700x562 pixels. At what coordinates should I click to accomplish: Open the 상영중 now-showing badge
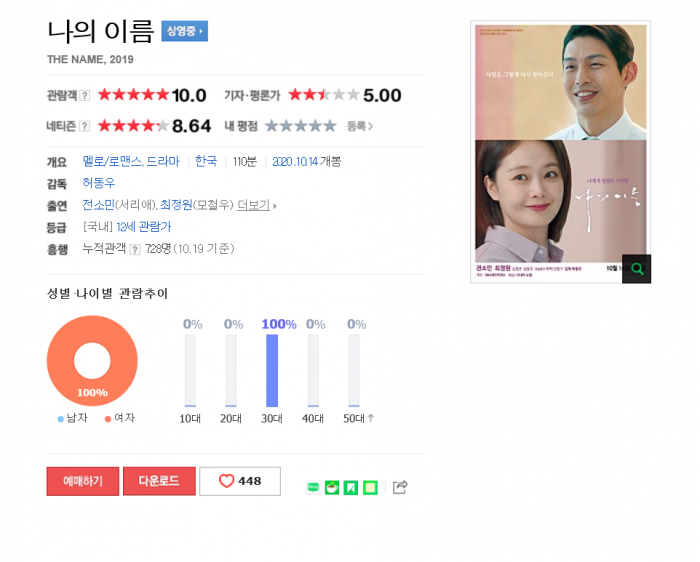(185, 31)
